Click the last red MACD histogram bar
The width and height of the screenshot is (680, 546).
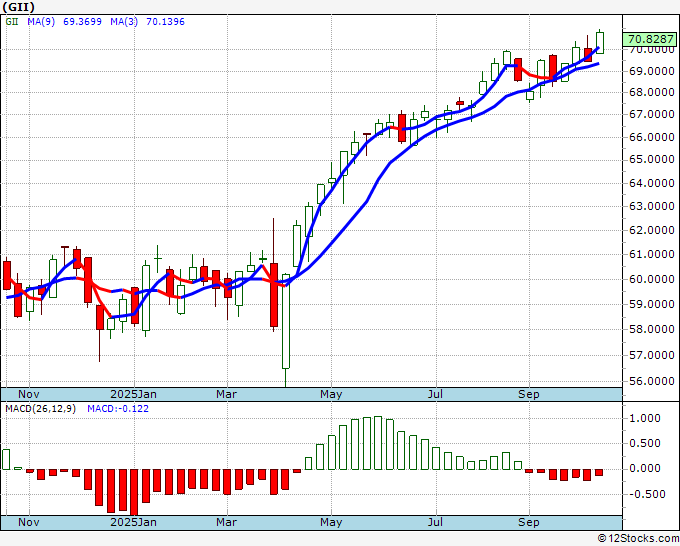(x=599, y=472)
